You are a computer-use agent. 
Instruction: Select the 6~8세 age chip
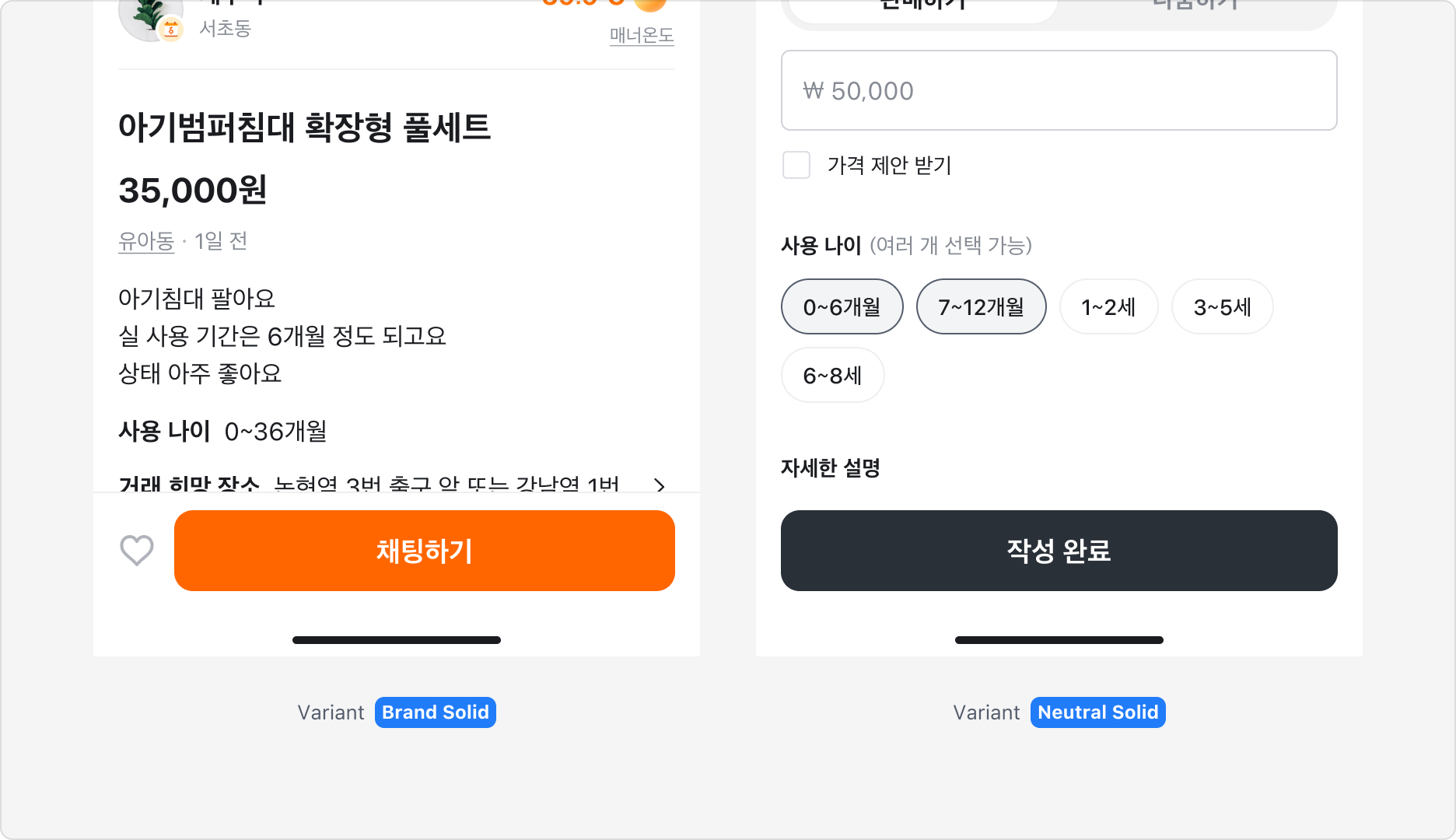click(832, 375)
